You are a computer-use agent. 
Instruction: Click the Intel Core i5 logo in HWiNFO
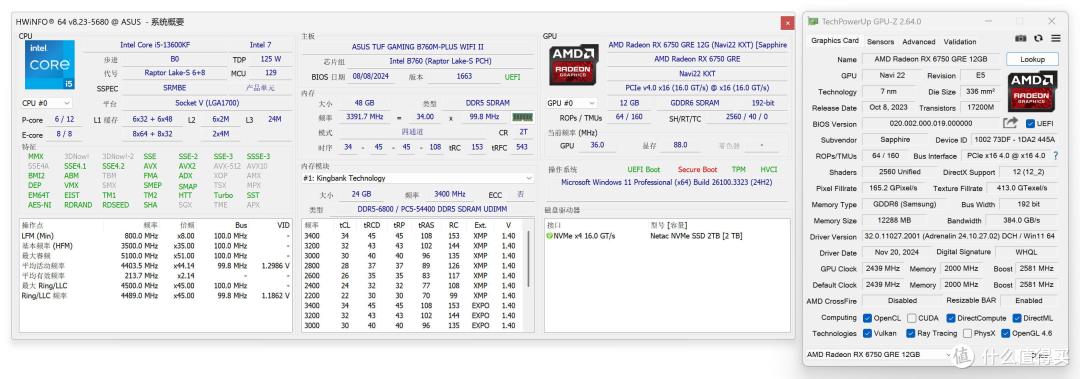[x=49, y=65]
